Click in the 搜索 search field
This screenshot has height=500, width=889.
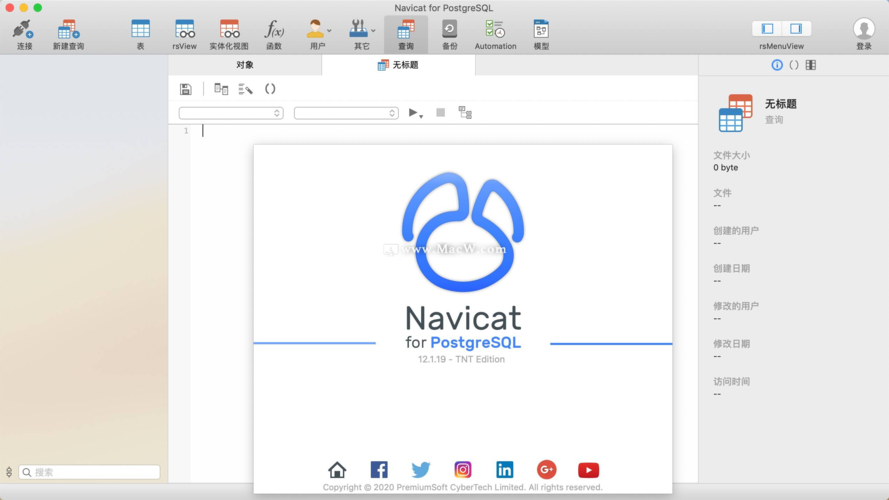click(x=90, y=472)
